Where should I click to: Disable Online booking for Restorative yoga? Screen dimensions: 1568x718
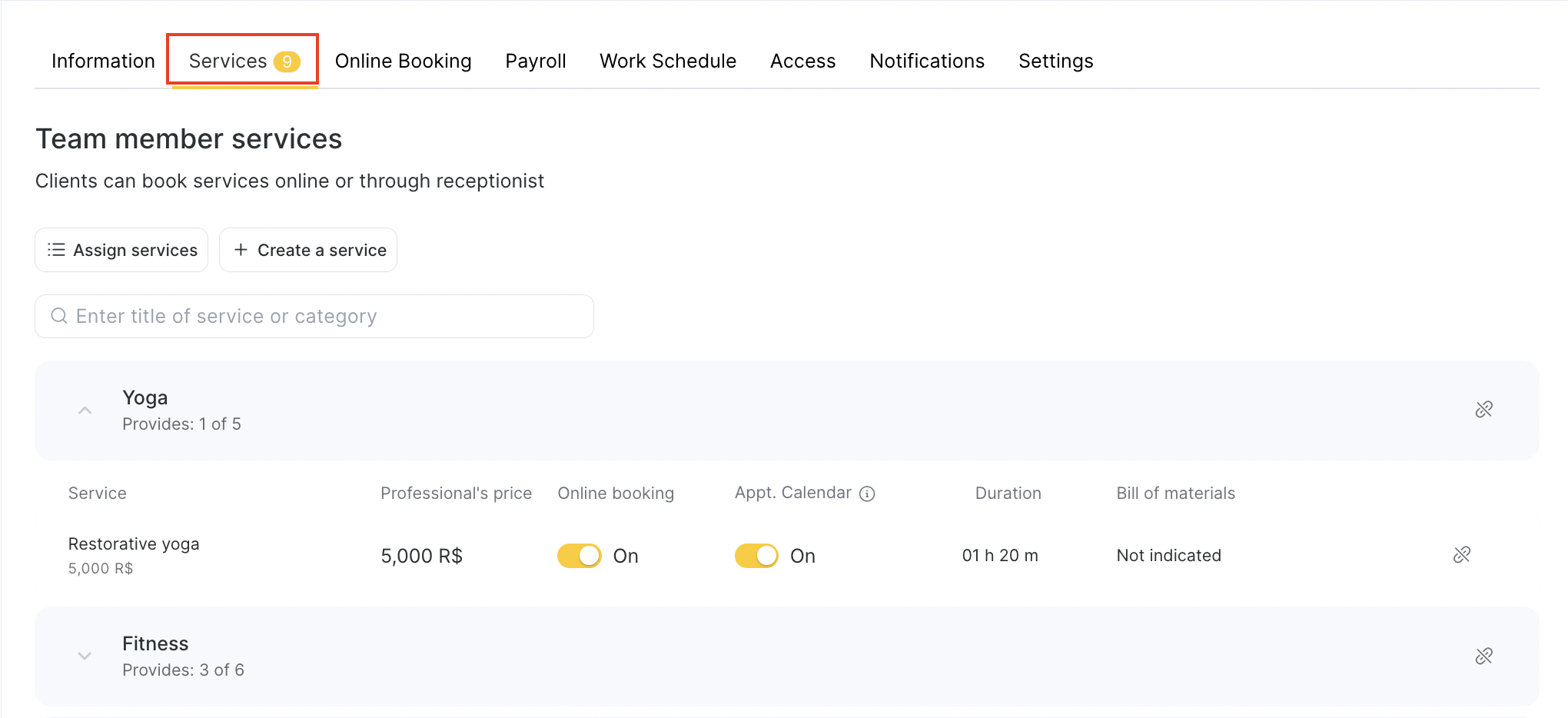coord(580,556)
